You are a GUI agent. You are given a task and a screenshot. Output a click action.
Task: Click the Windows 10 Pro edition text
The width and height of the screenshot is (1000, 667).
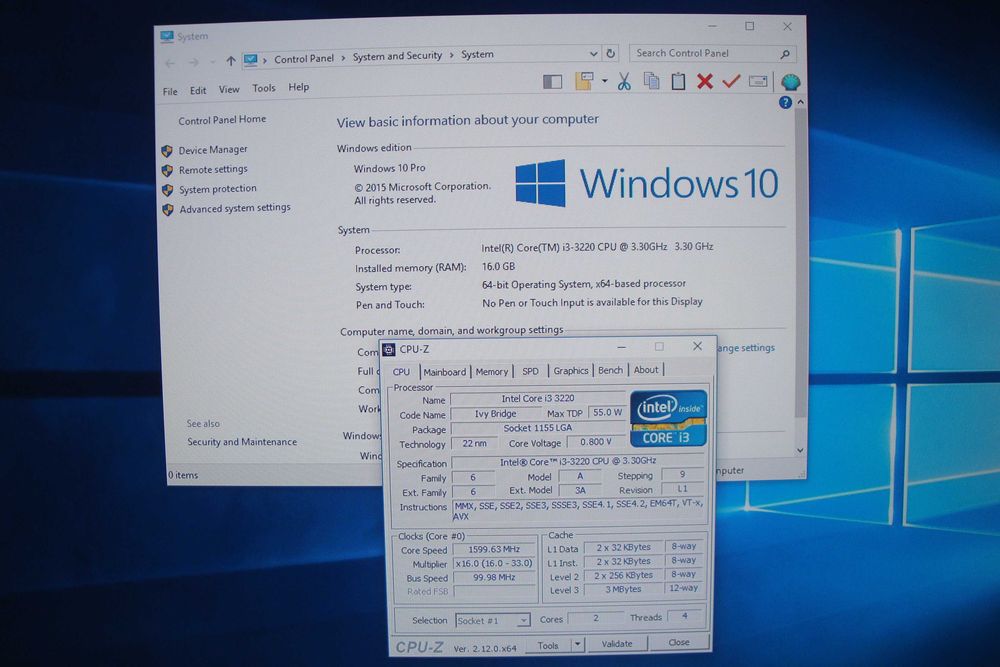pyautogui.click(x=389, y=168)
